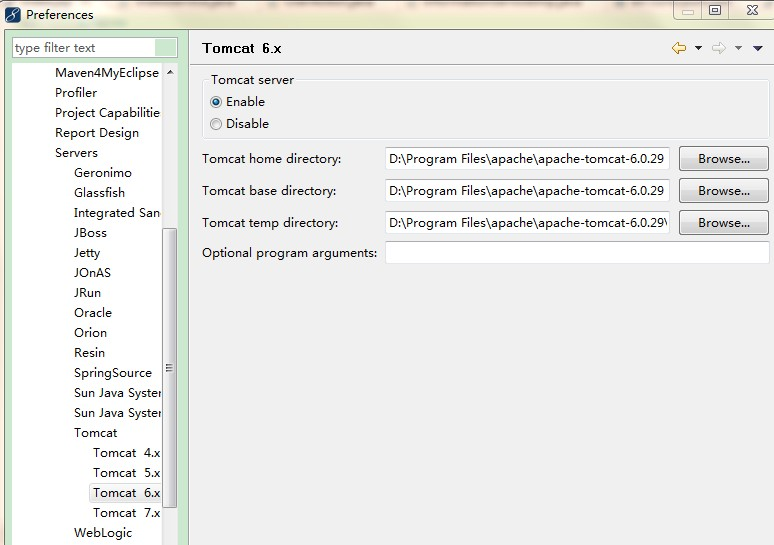Select Integrated Sandbox server entry
Image resolution: width=774 pixels, height=545 pixels.
tap(117, 213)
